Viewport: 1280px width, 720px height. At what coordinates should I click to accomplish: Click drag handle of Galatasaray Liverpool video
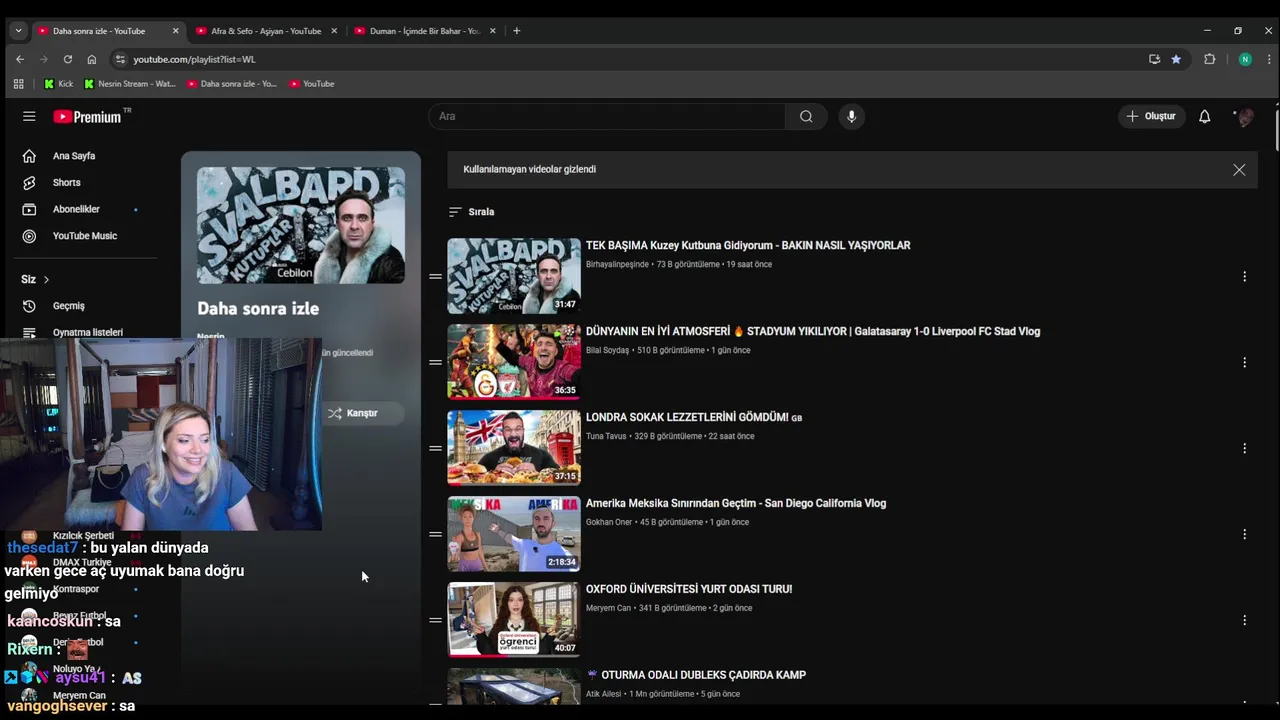[435, 362]
